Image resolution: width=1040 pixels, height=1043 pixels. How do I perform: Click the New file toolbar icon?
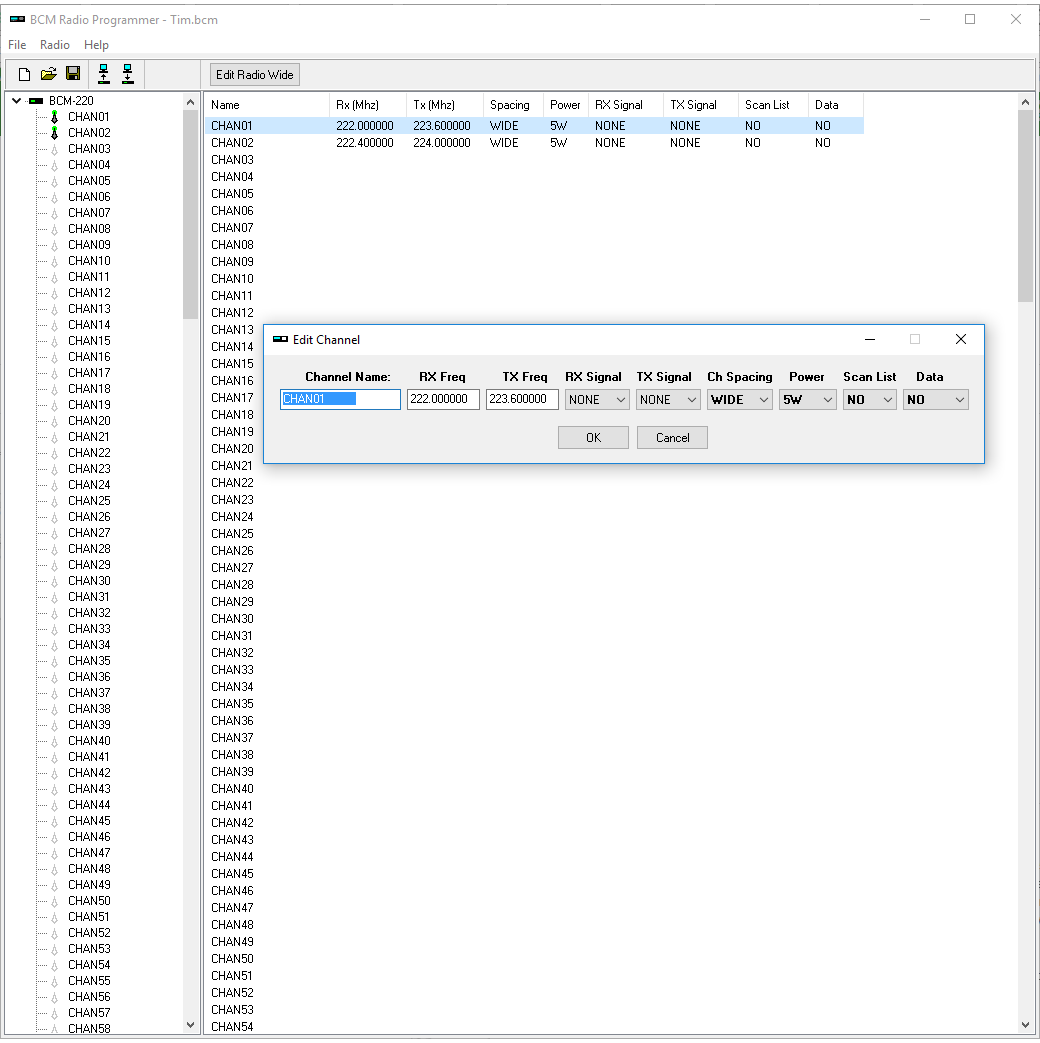point(25,74)
